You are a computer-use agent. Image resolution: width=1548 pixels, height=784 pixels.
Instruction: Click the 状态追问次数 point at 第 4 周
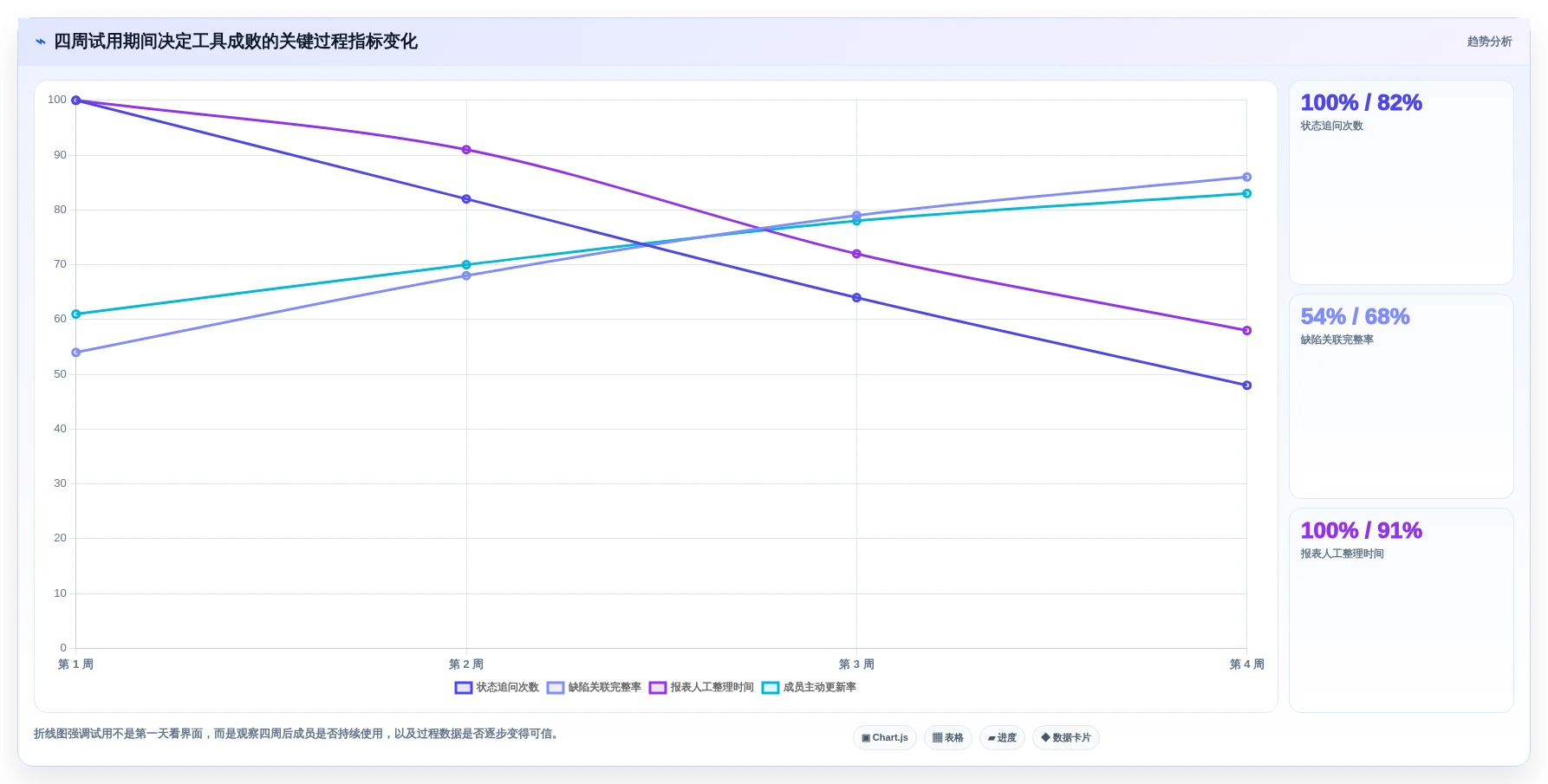[x=1246, y=386]
